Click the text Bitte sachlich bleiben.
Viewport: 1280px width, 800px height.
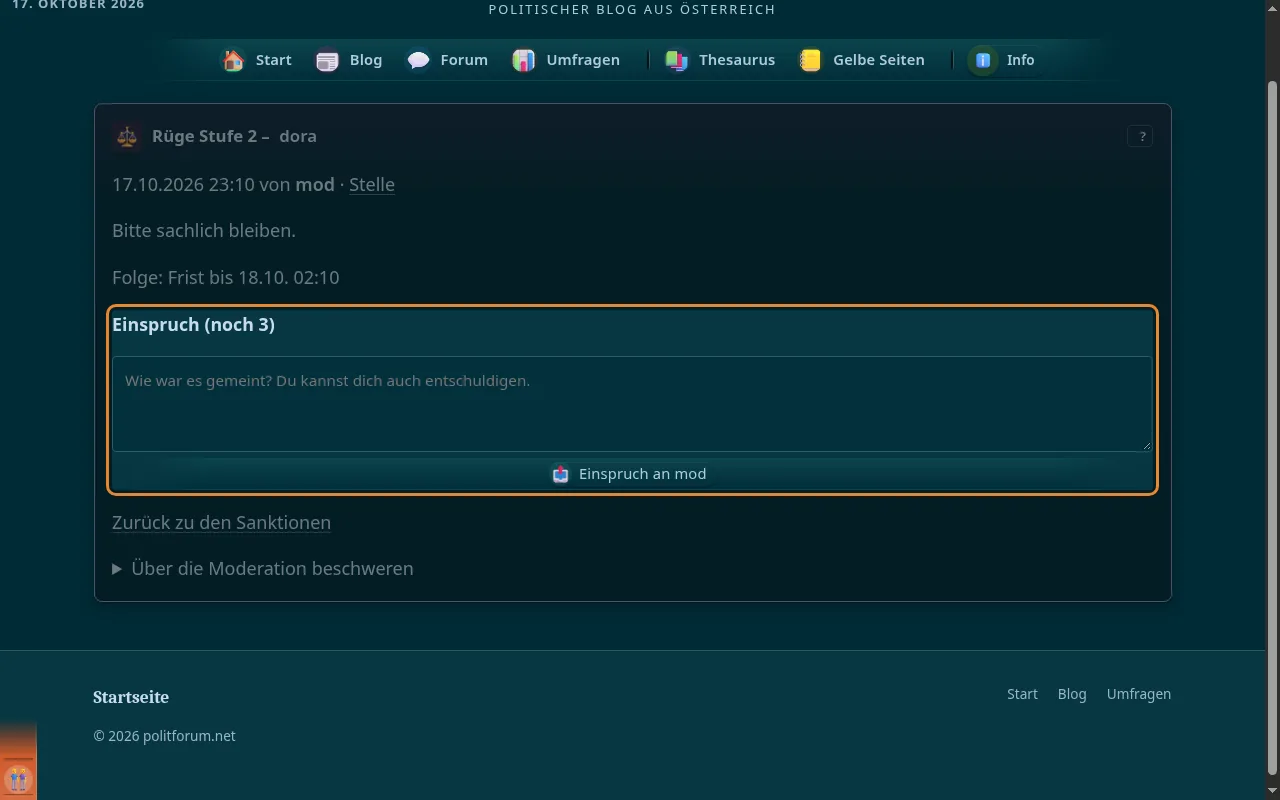coord(204,231)
